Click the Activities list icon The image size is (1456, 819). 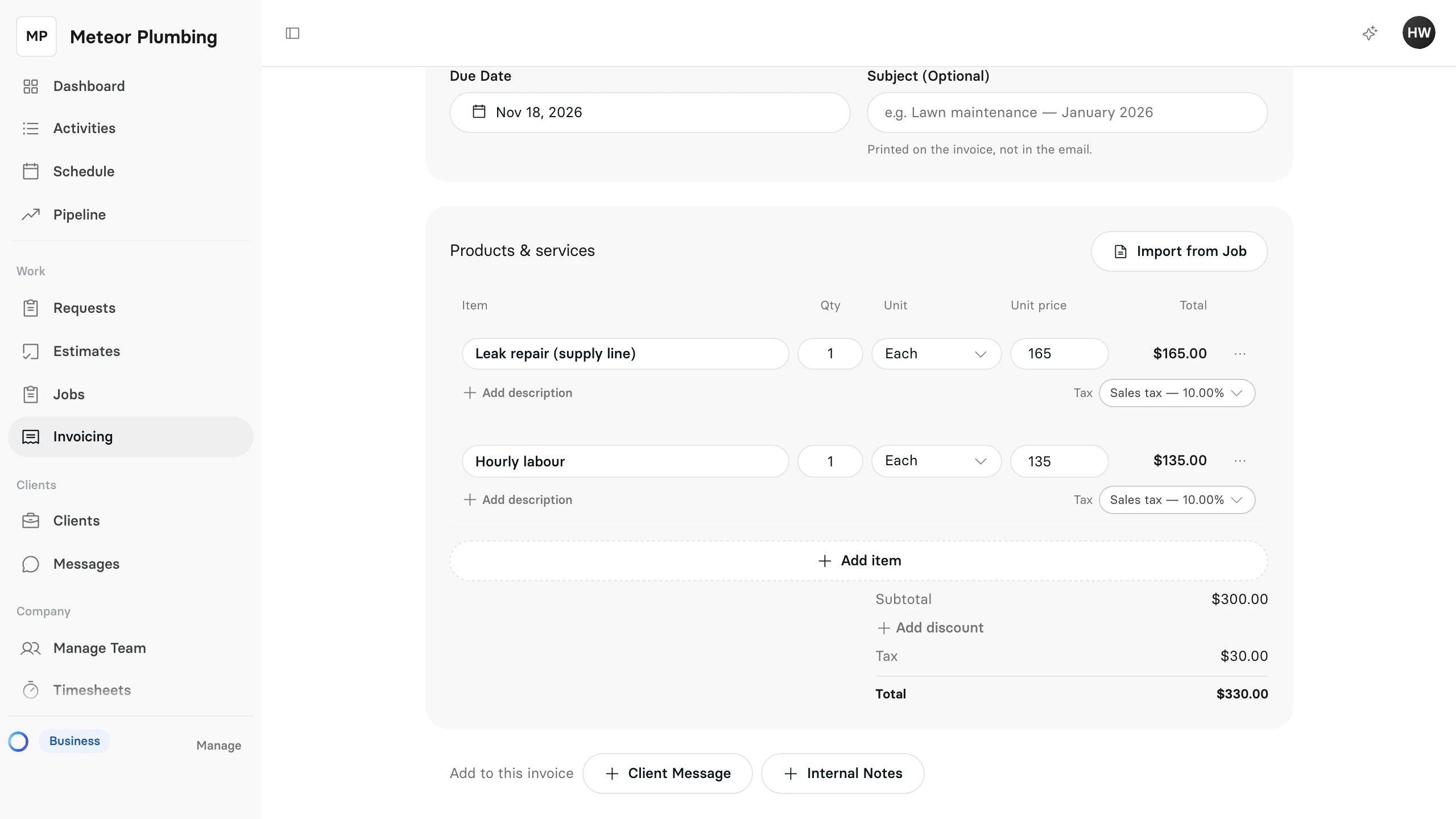pyautogui.click(x=31, y=129)
